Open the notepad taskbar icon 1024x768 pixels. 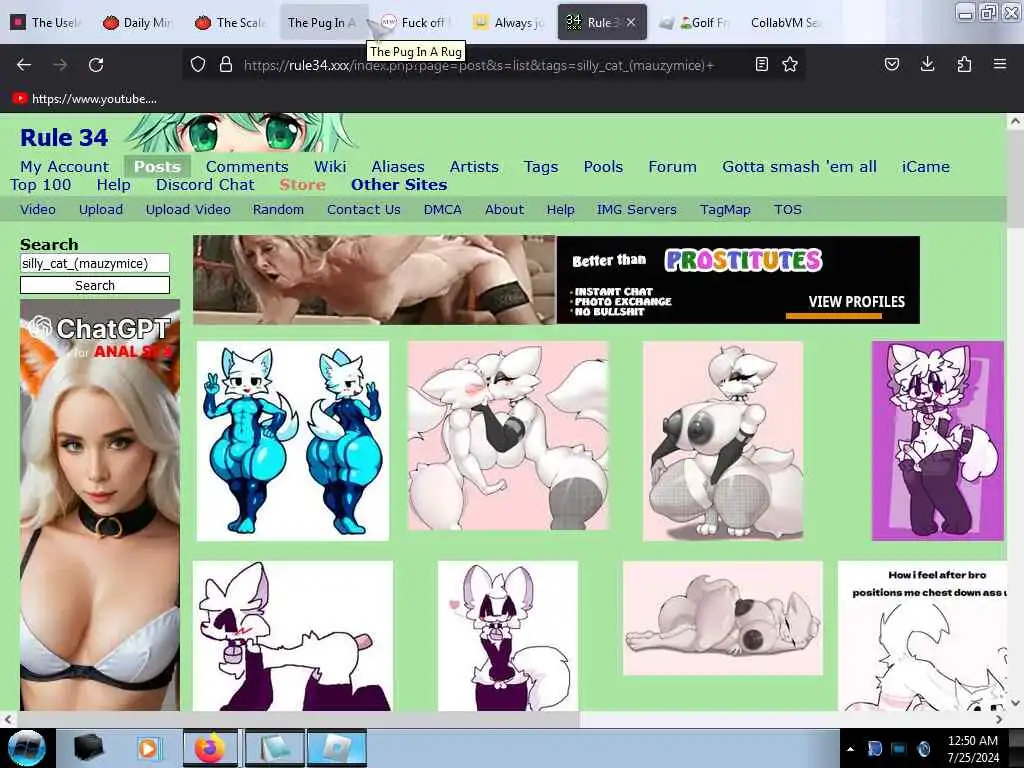(274, 748)
